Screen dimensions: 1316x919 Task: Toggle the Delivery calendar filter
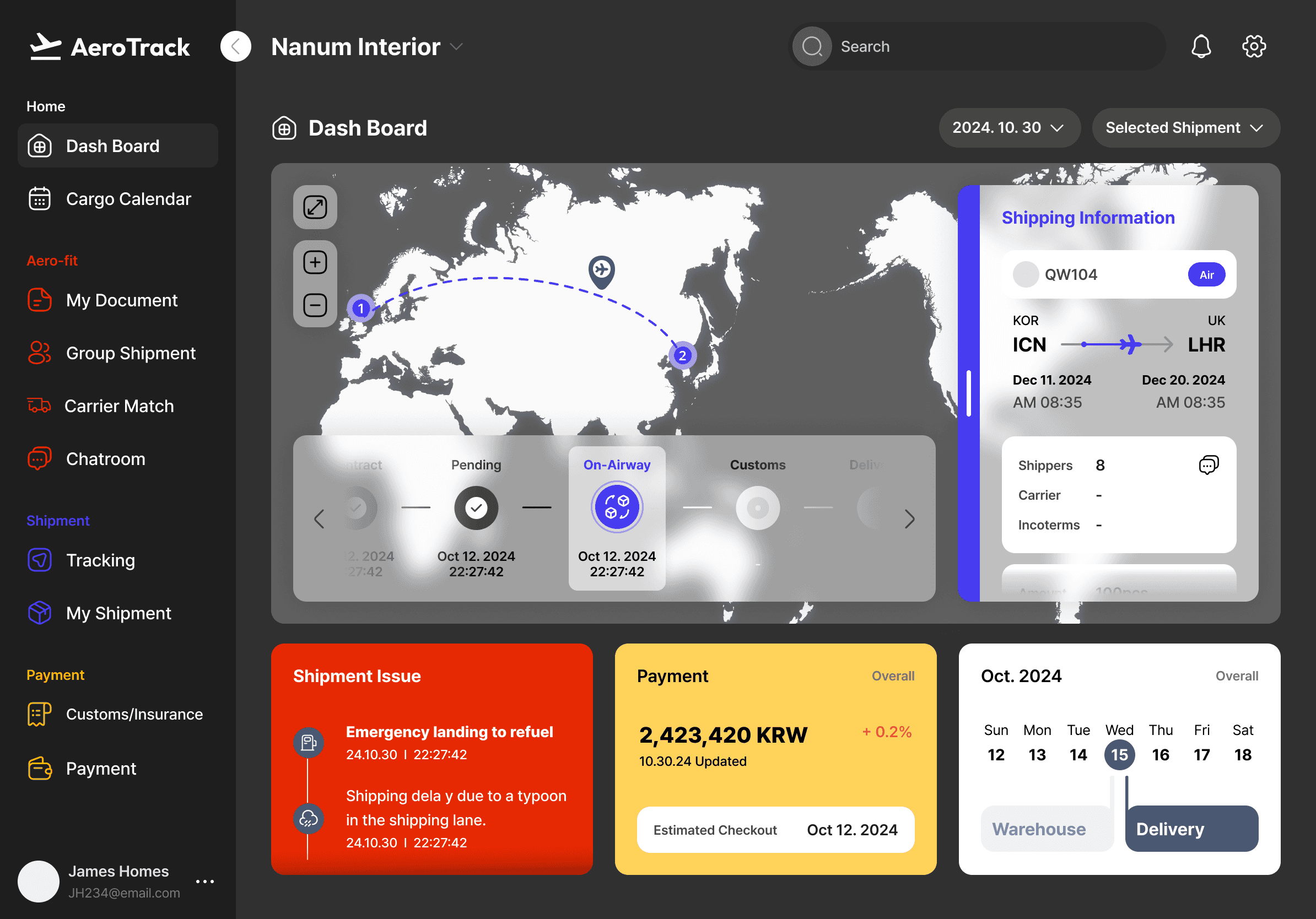(1191, 829)
